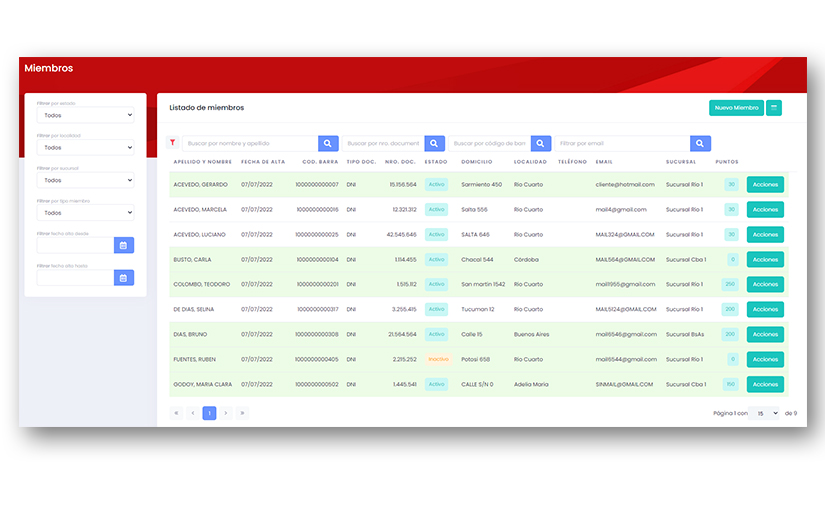Open Acciones for ACEVEDO, GERARDO

pyautogui.click(x=765, y=185)
